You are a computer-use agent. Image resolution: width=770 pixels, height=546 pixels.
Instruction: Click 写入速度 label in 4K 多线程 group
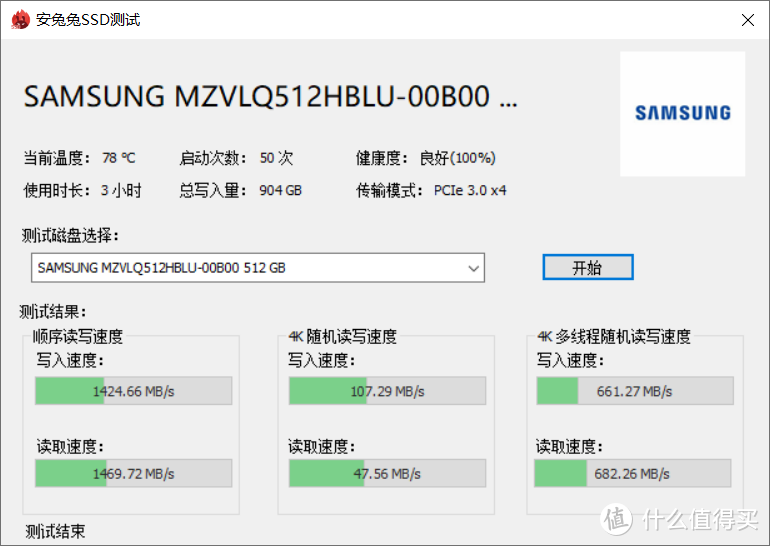[570, 360]
